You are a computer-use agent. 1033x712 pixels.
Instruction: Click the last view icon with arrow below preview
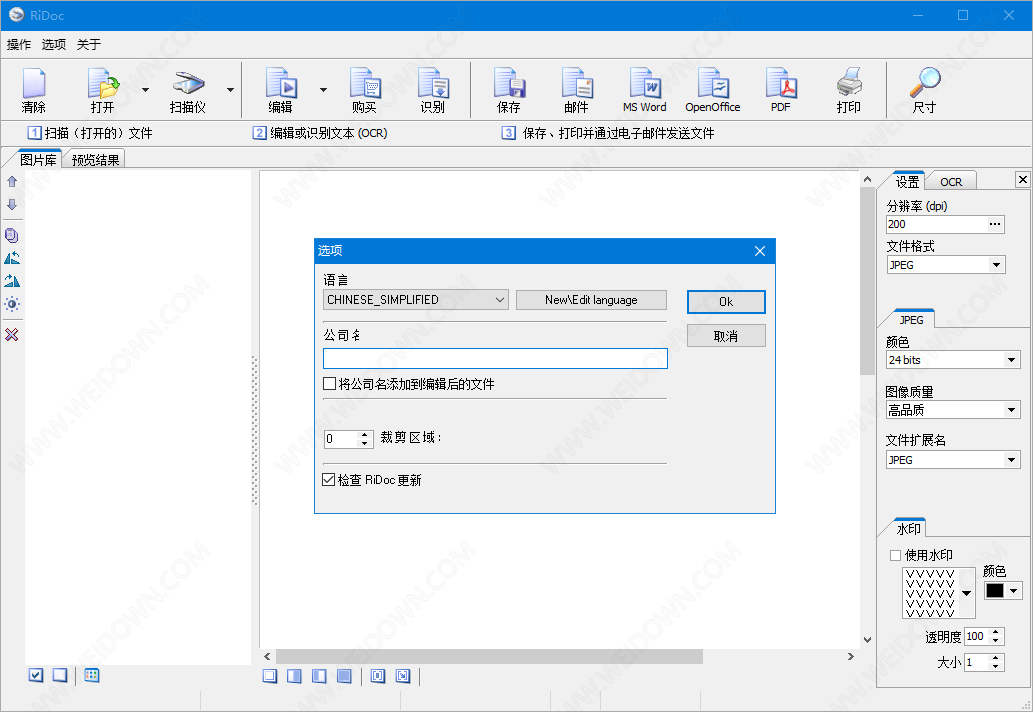pyautogui.click(x=403, y=676)
